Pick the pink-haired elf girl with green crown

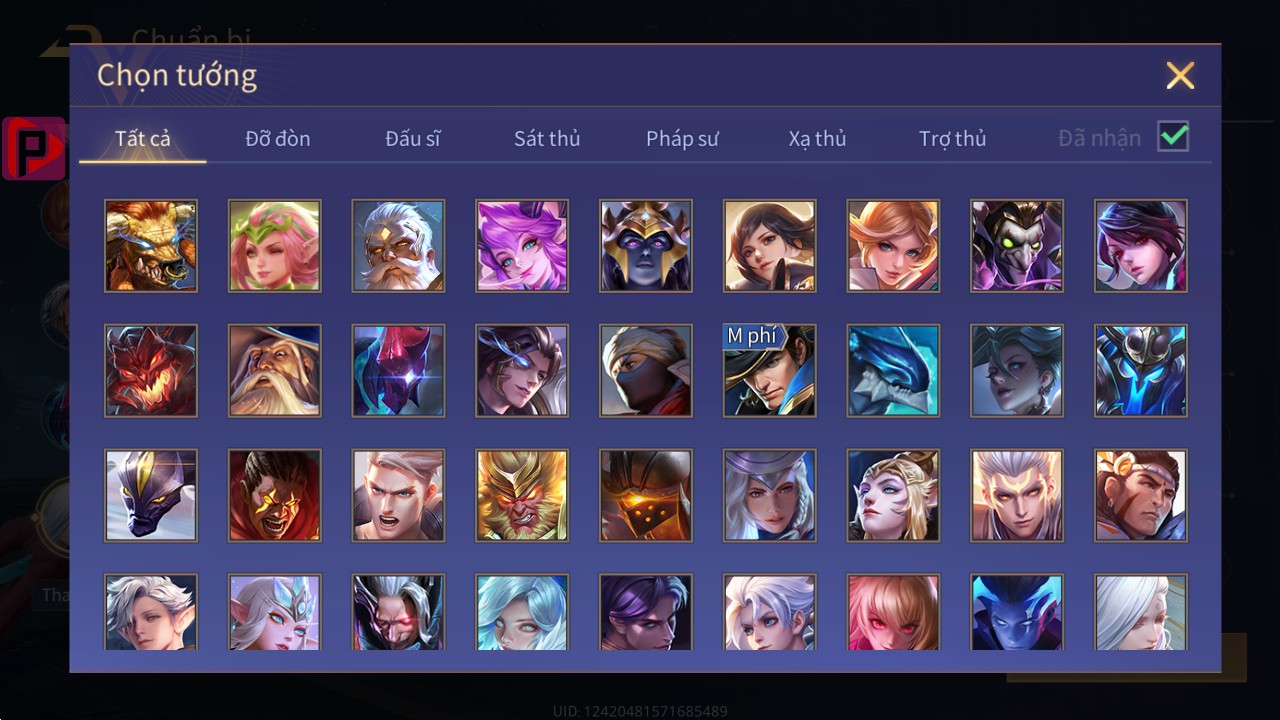click(275, 246)
